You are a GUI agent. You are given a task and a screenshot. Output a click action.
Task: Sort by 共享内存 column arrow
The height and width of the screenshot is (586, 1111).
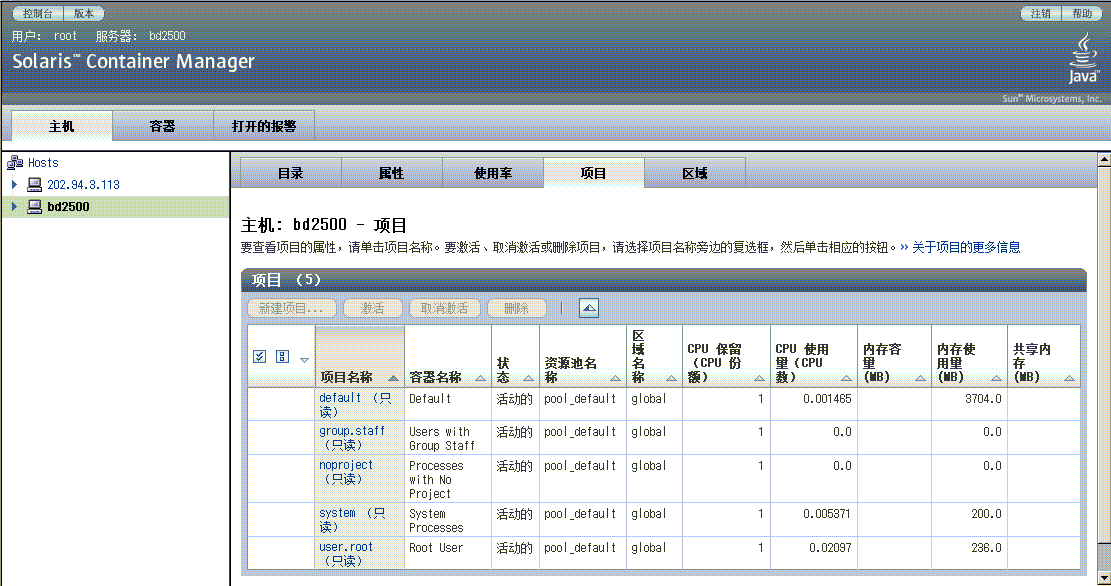1069,378
